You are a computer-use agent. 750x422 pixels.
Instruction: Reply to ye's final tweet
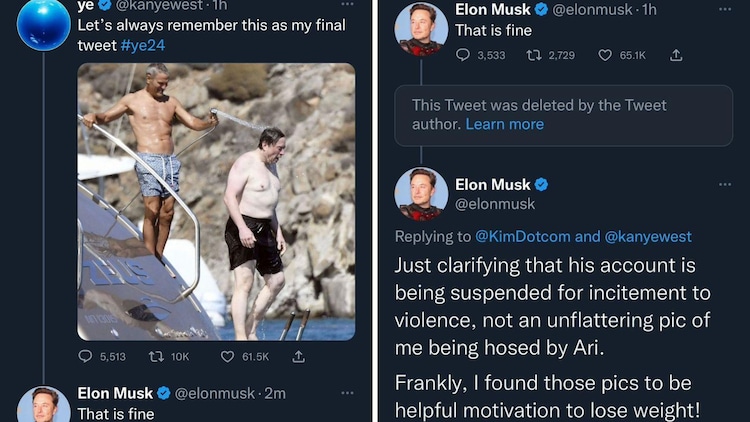point(86,356)
